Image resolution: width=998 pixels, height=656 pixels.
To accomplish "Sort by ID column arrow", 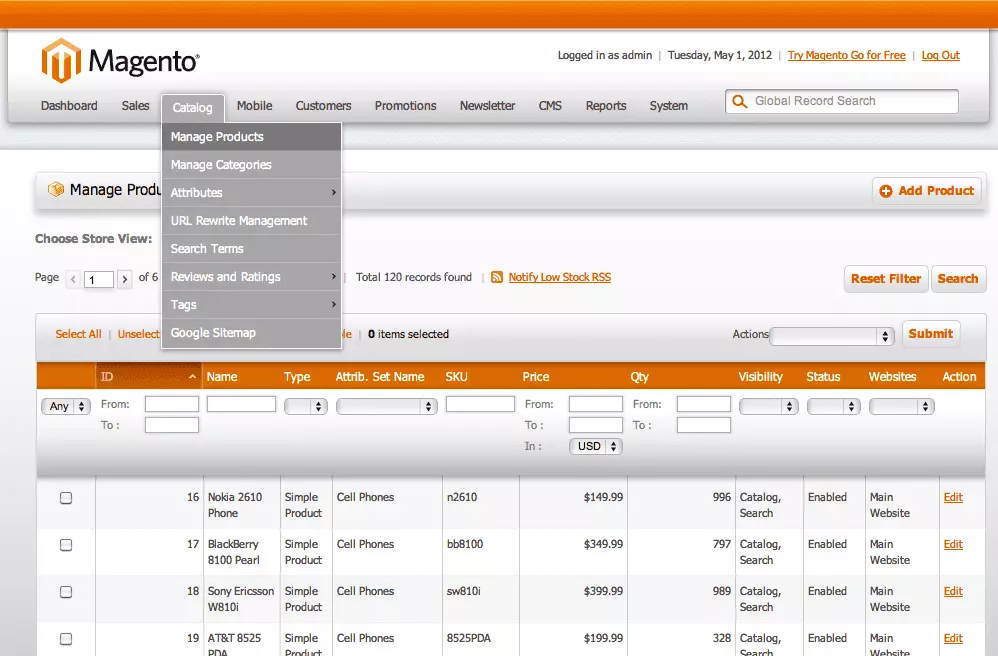I will tap(192, 377).
